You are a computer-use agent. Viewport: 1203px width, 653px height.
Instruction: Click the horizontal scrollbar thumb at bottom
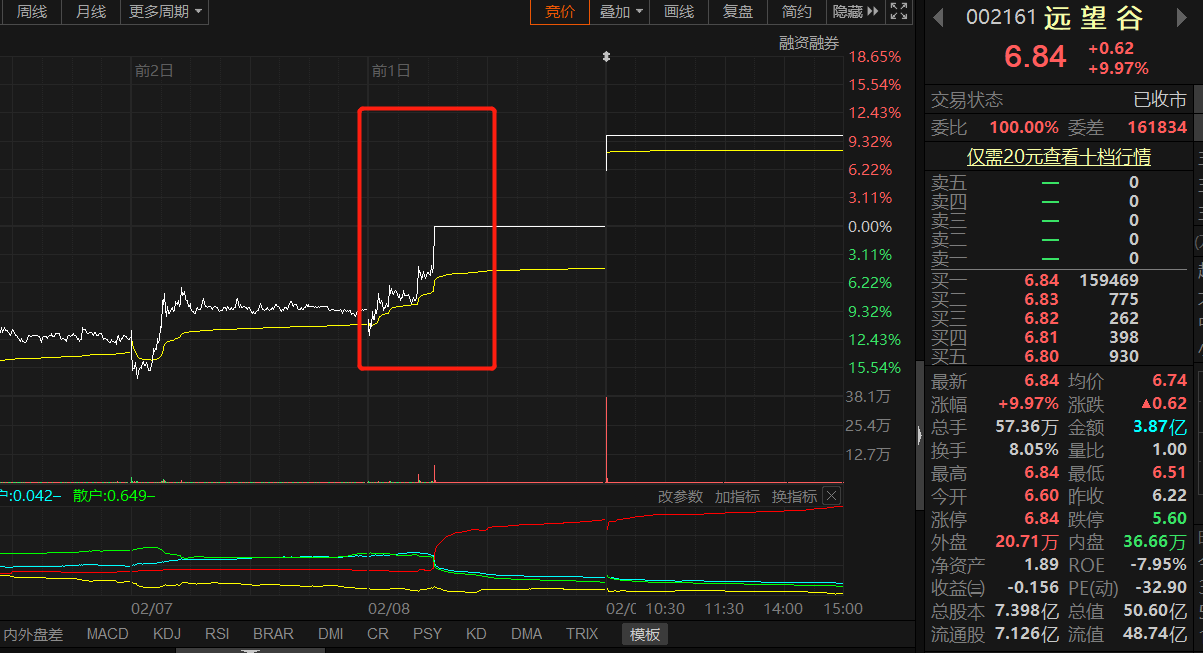[x=250, y=650]
